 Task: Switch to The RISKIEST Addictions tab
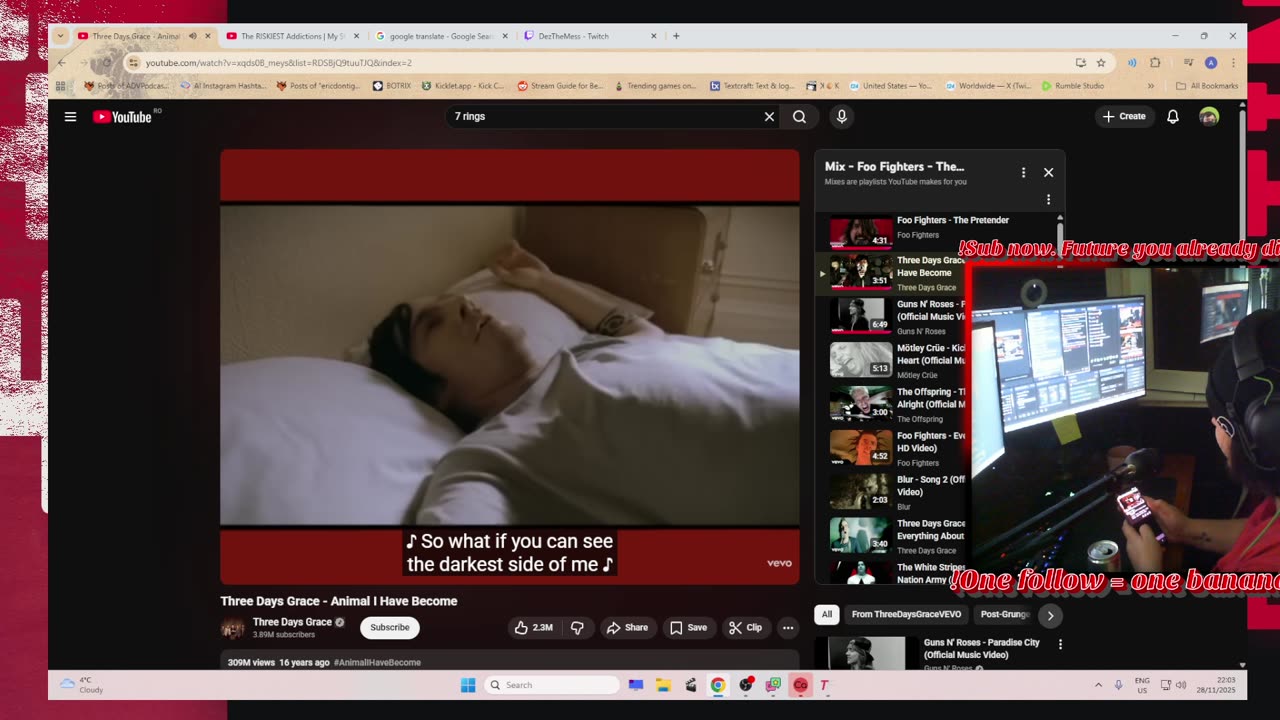(x=292, y=36)
